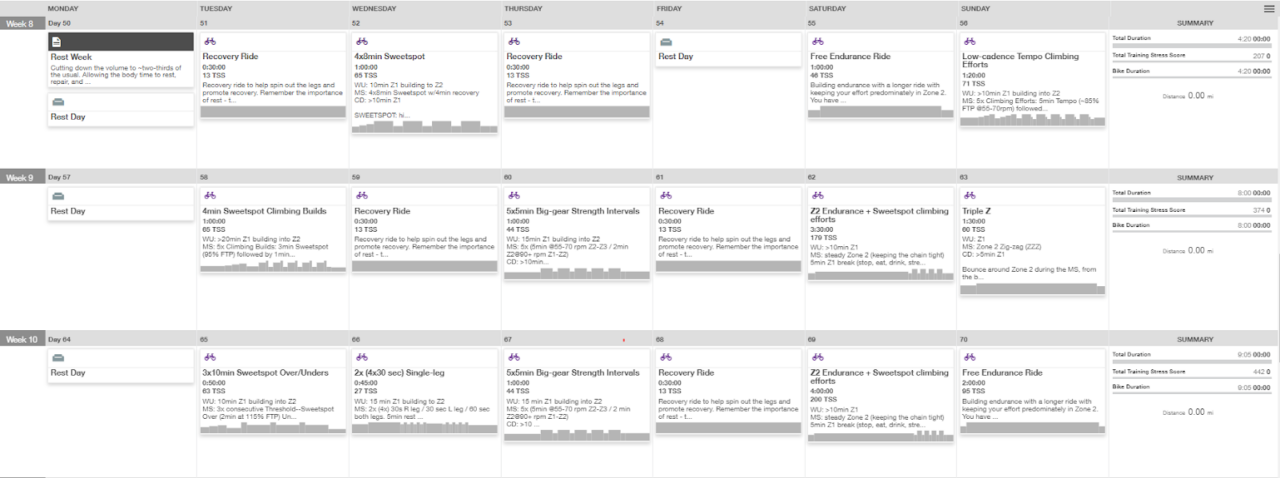Click the note icon on Rest Week card

click(x=57, y=42)
